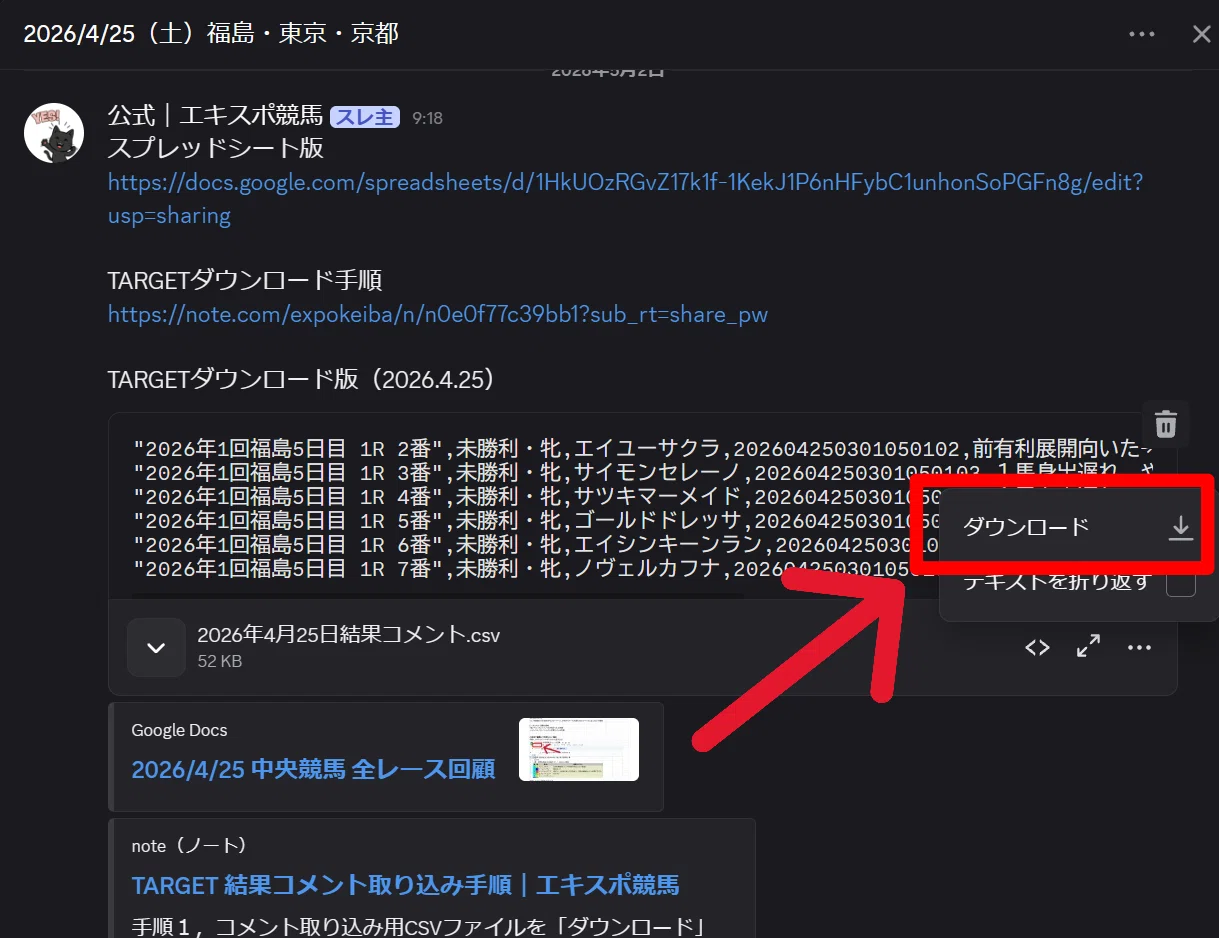Select ダウンロード from the popup menu
This screenshot has height=938, width=1219.
pyautogui.click(x=1078, y=528)
